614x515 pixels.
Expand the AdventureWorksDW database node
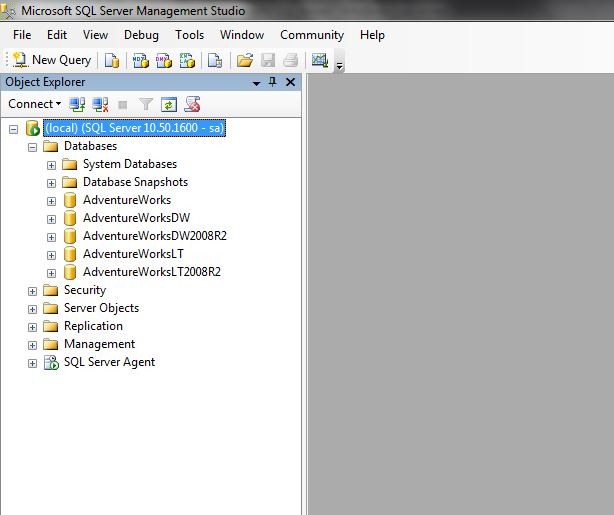pyautogui.click(x=51, y=219)
